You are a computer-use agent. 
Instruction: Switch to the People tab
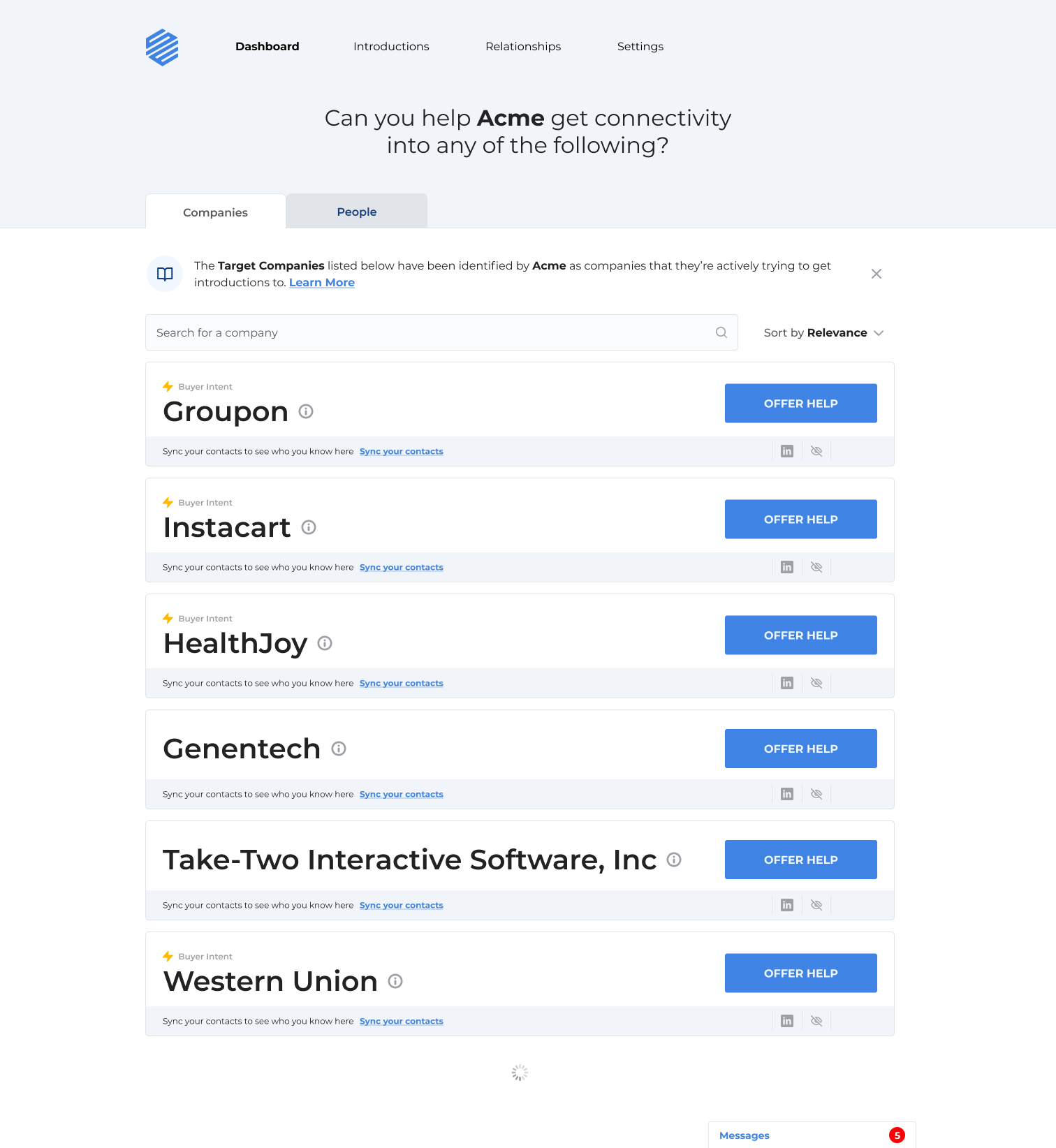pyautogui.click(x=356, y=212)
